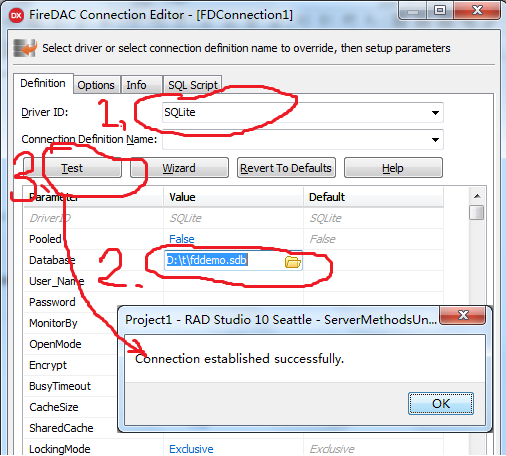The height and width of the screenshot is (456, 506).
Task: Expand the Driver ID dropdown
Action: point(435,113)
